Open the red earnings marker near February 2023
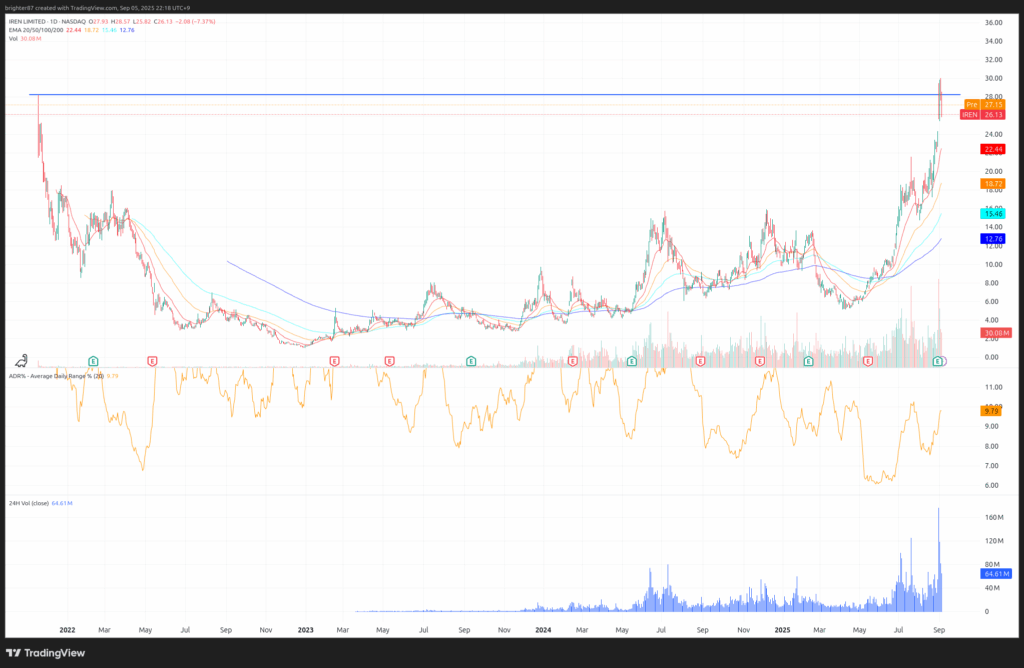This screenshot has height=668, width=1024. click(334, 361)
